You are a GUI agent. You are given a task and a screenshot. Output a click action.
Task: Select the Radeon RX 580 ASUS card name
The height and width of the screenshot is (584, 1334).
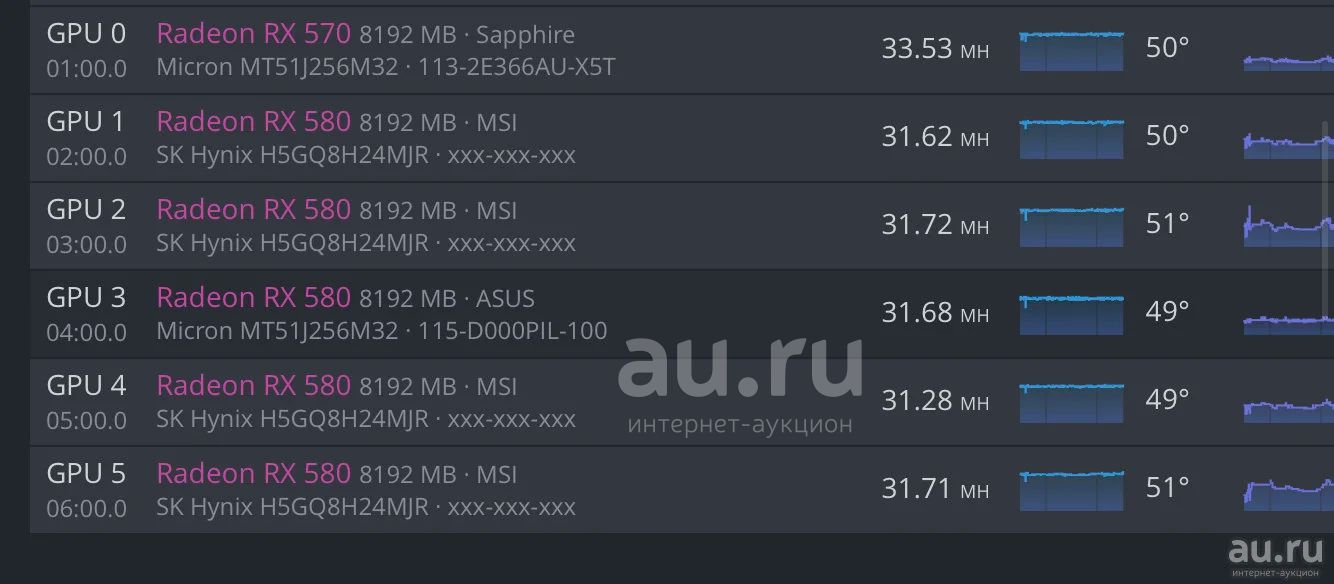(x=253, y=298)
